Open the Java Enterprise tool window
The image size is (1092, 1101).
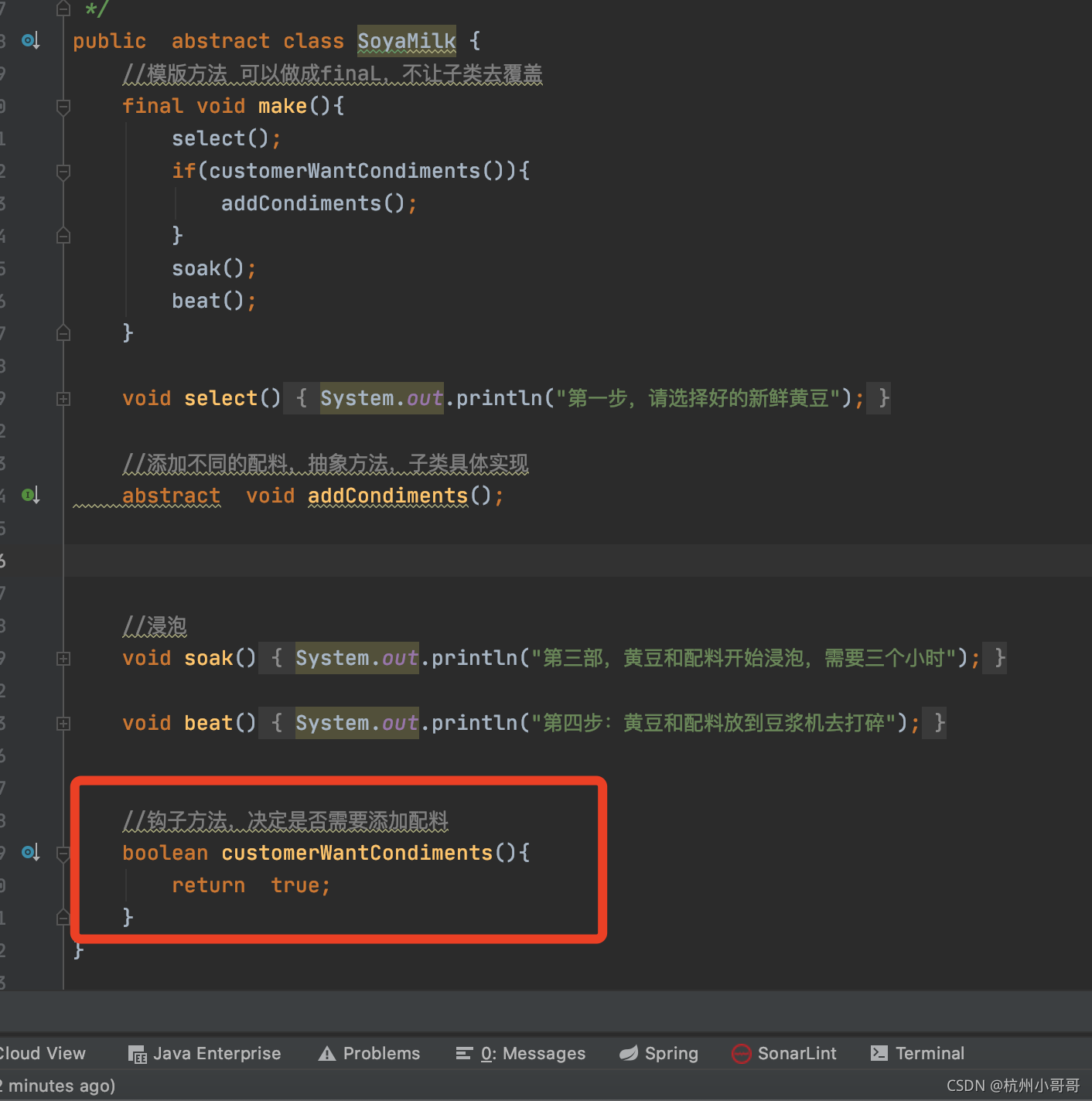pyautogui.click(x=204, y=1053)
